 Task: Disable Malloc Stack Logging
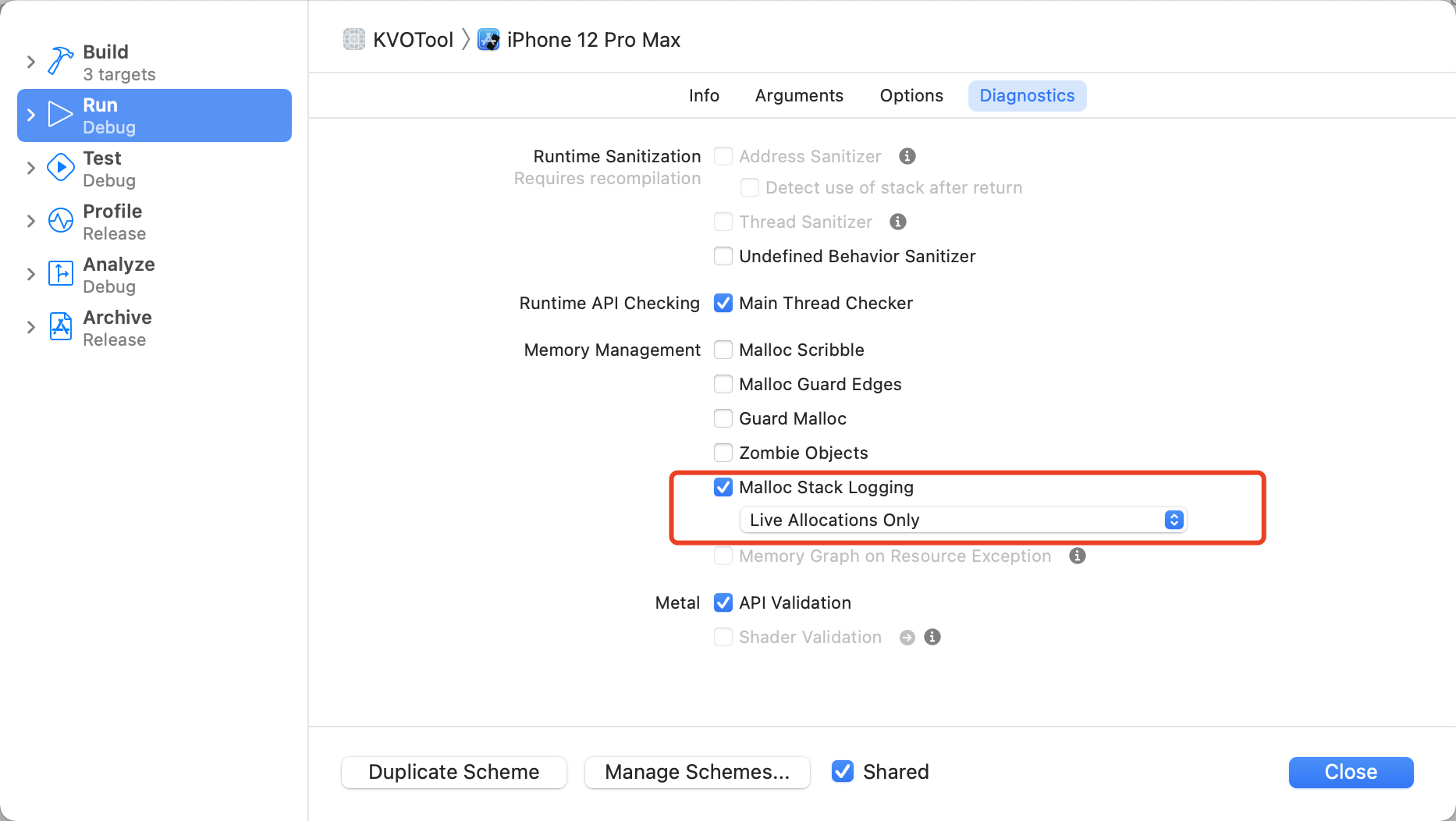click(723, 487)
